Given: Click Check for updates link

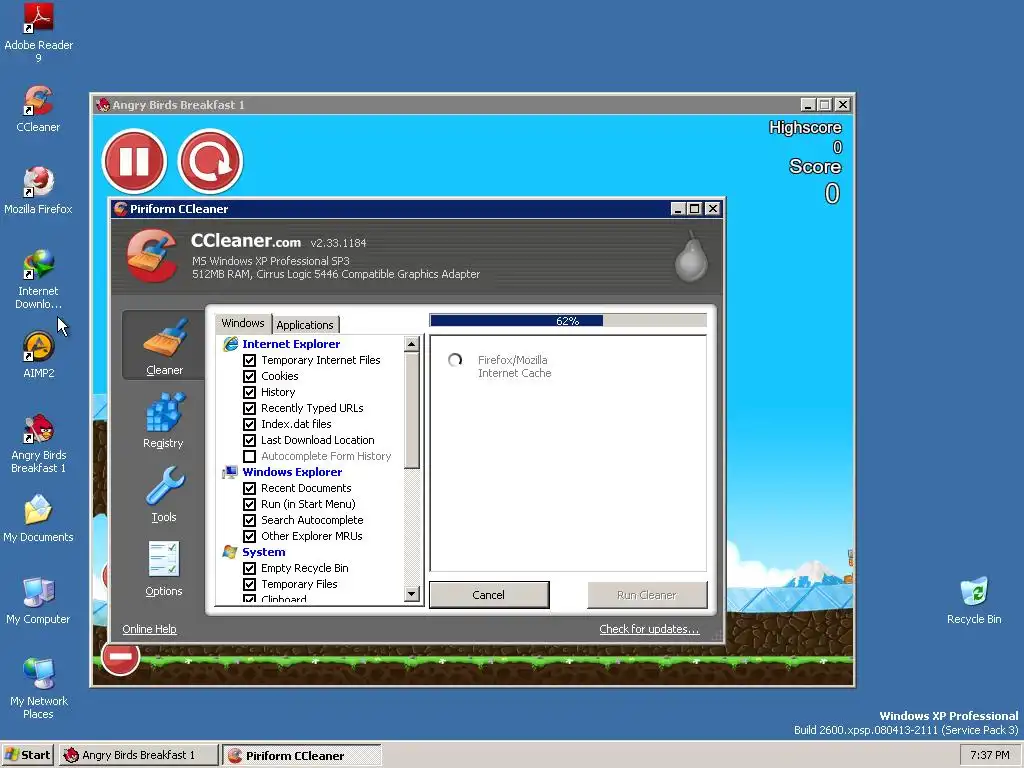Looking at the screenshot, I should (x=649, y=629).
